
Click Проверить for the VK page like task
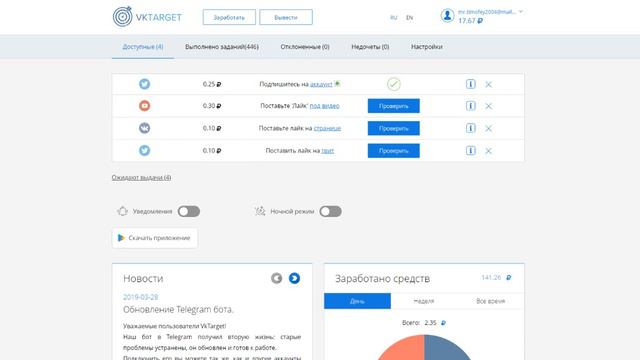[393, 128]
